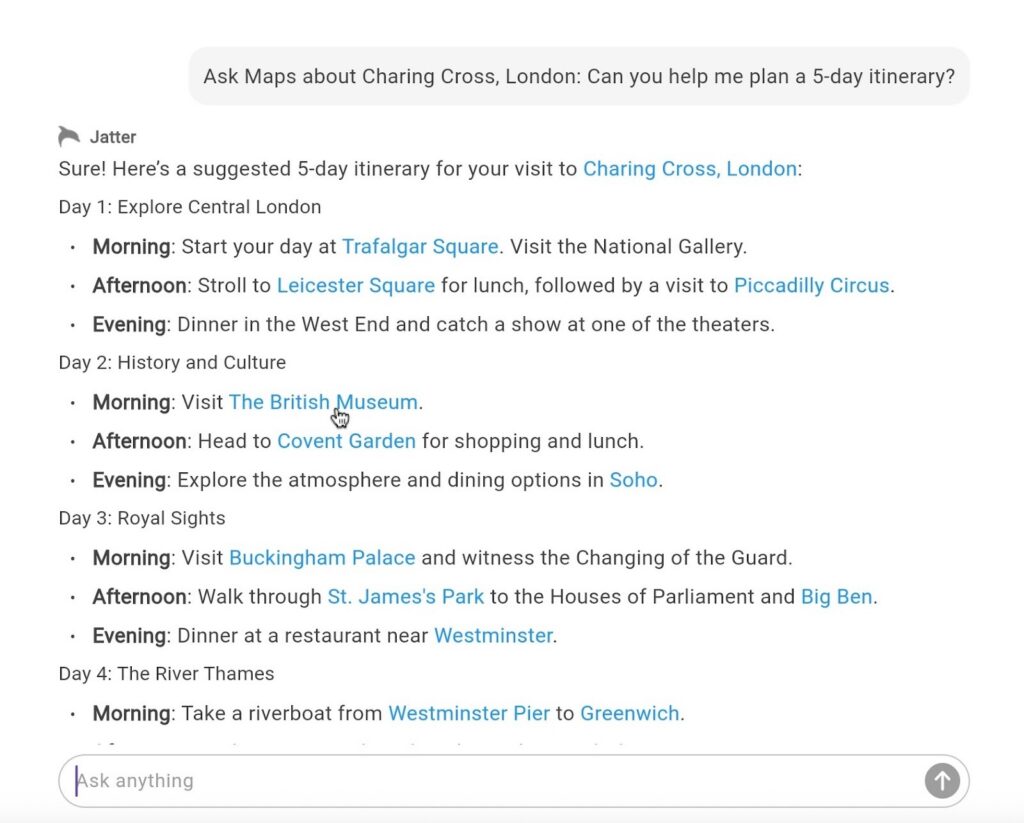Follow the Soho link

pos(634,480)
